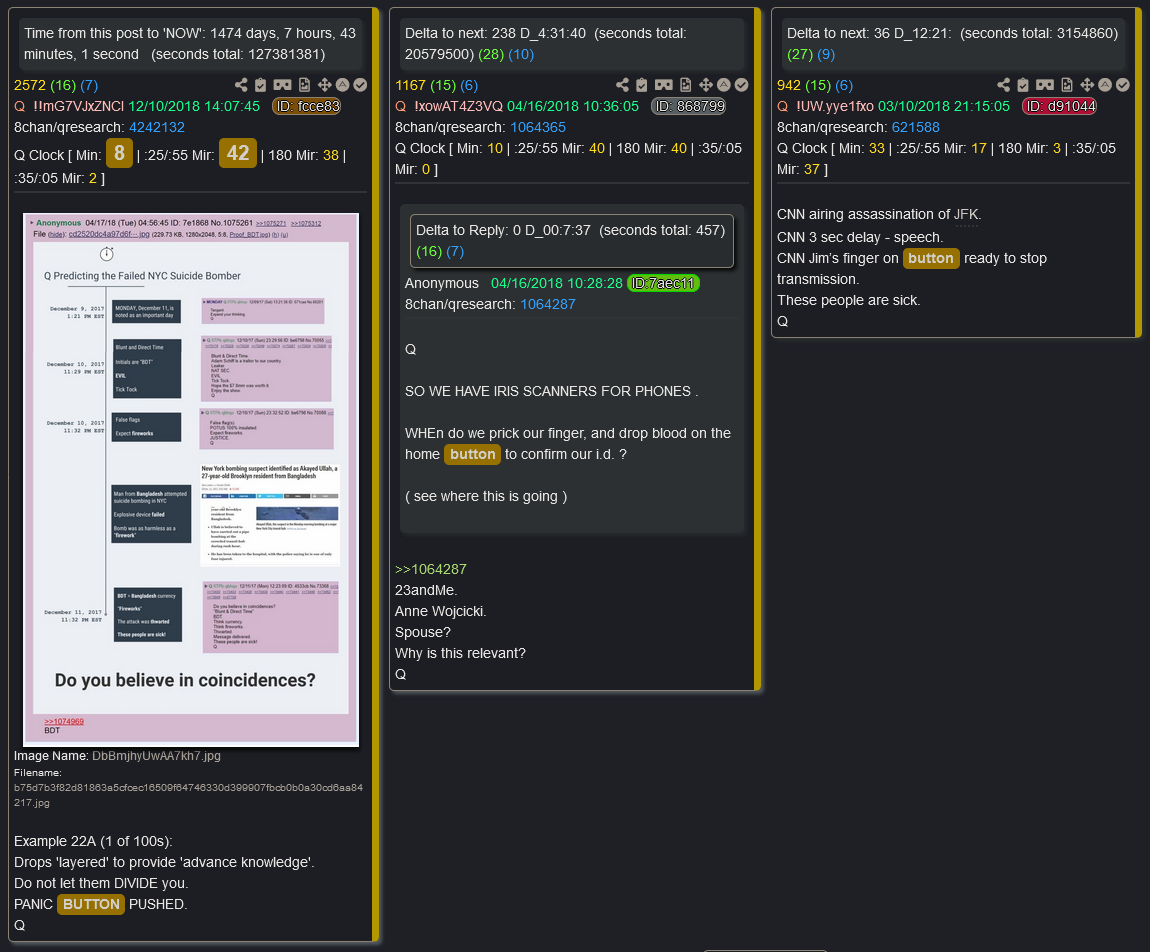Copy post 1167 with the clipboard icon
Image resolution: width=1150 pixels, height=952 pixels.
tap(642, 85)
